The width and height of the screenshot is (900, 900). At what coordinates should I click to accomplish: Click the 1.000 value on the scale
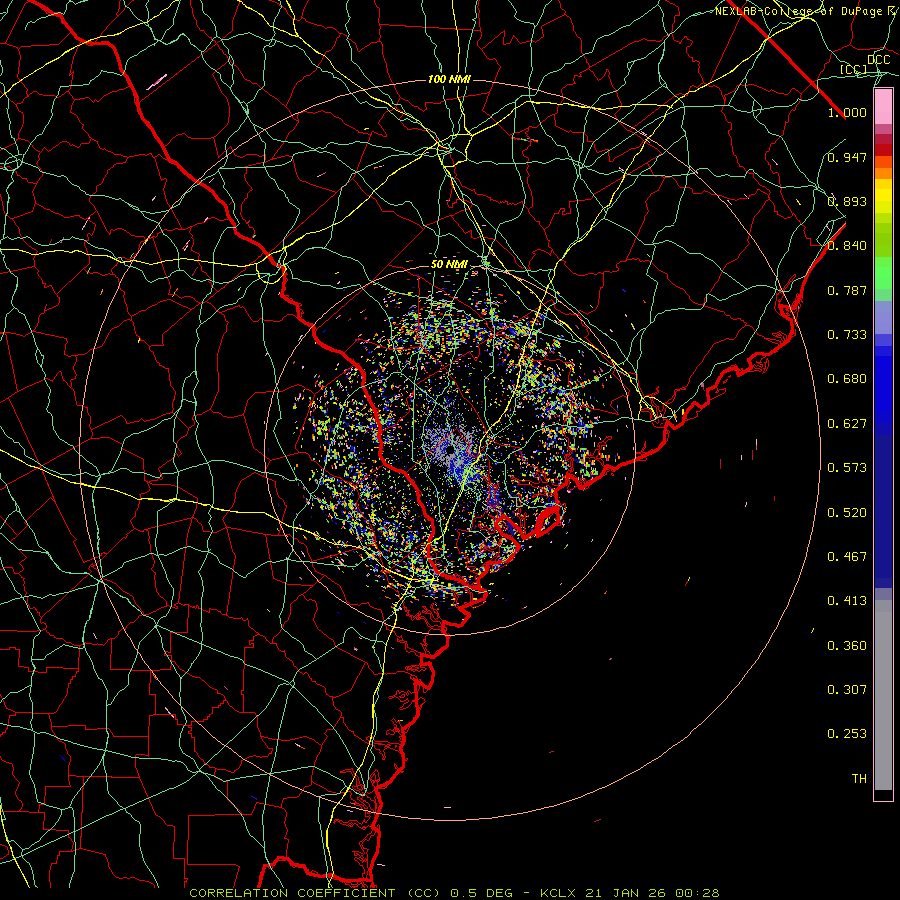point(847,112)
